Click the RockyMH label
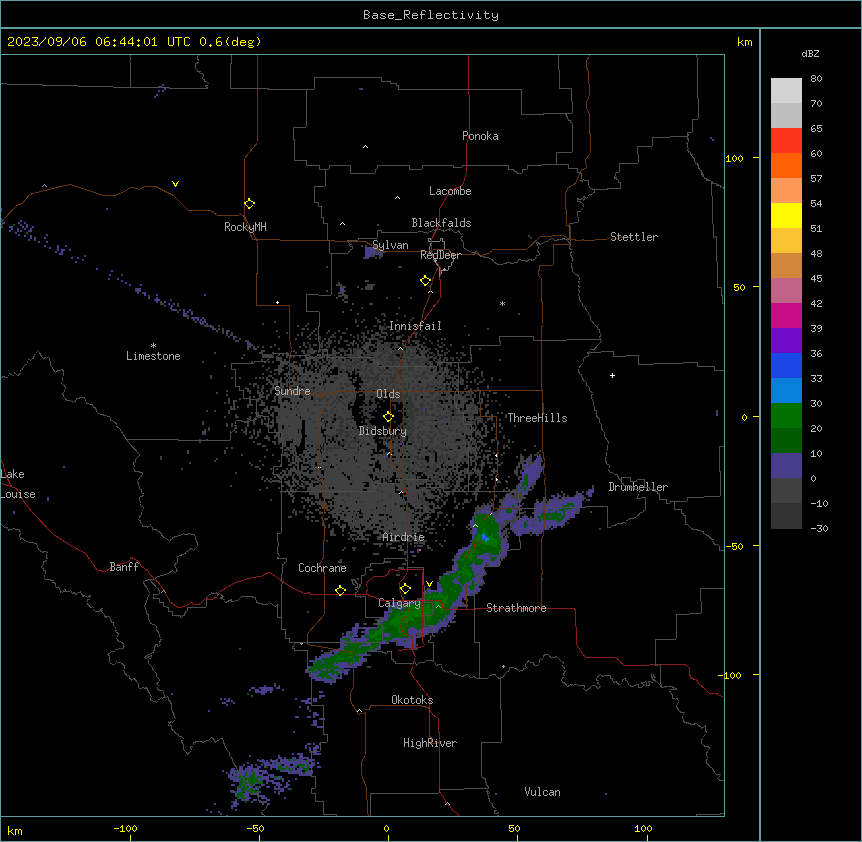This screenshot has height=842, width=862. tap(245, 226)
